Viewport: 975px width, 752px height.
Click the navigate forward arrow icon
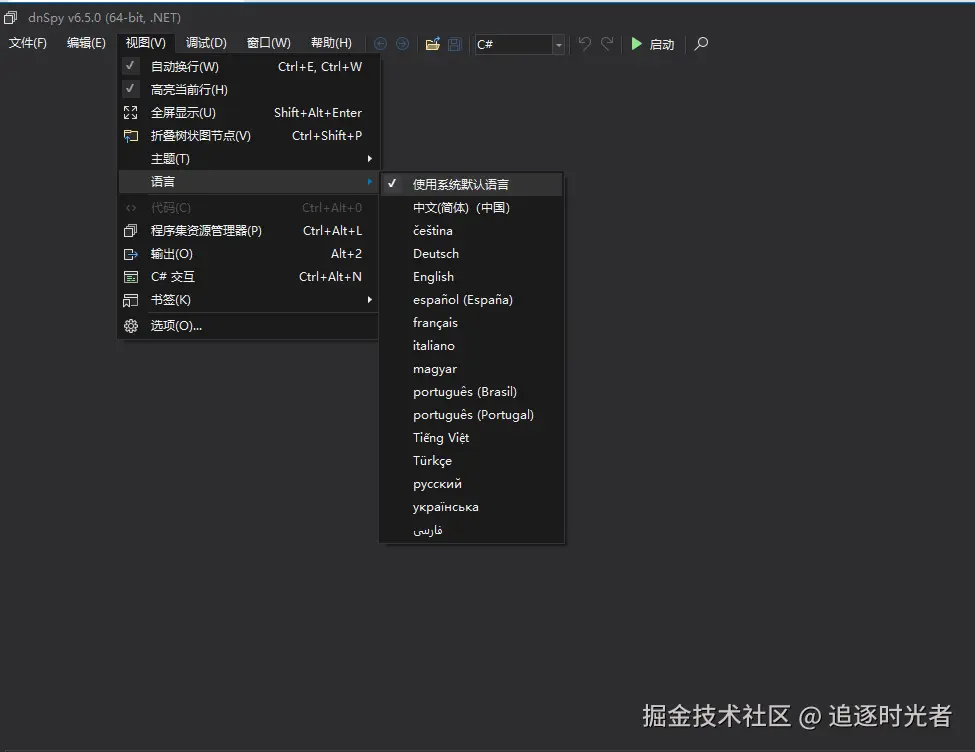[402, 44]
